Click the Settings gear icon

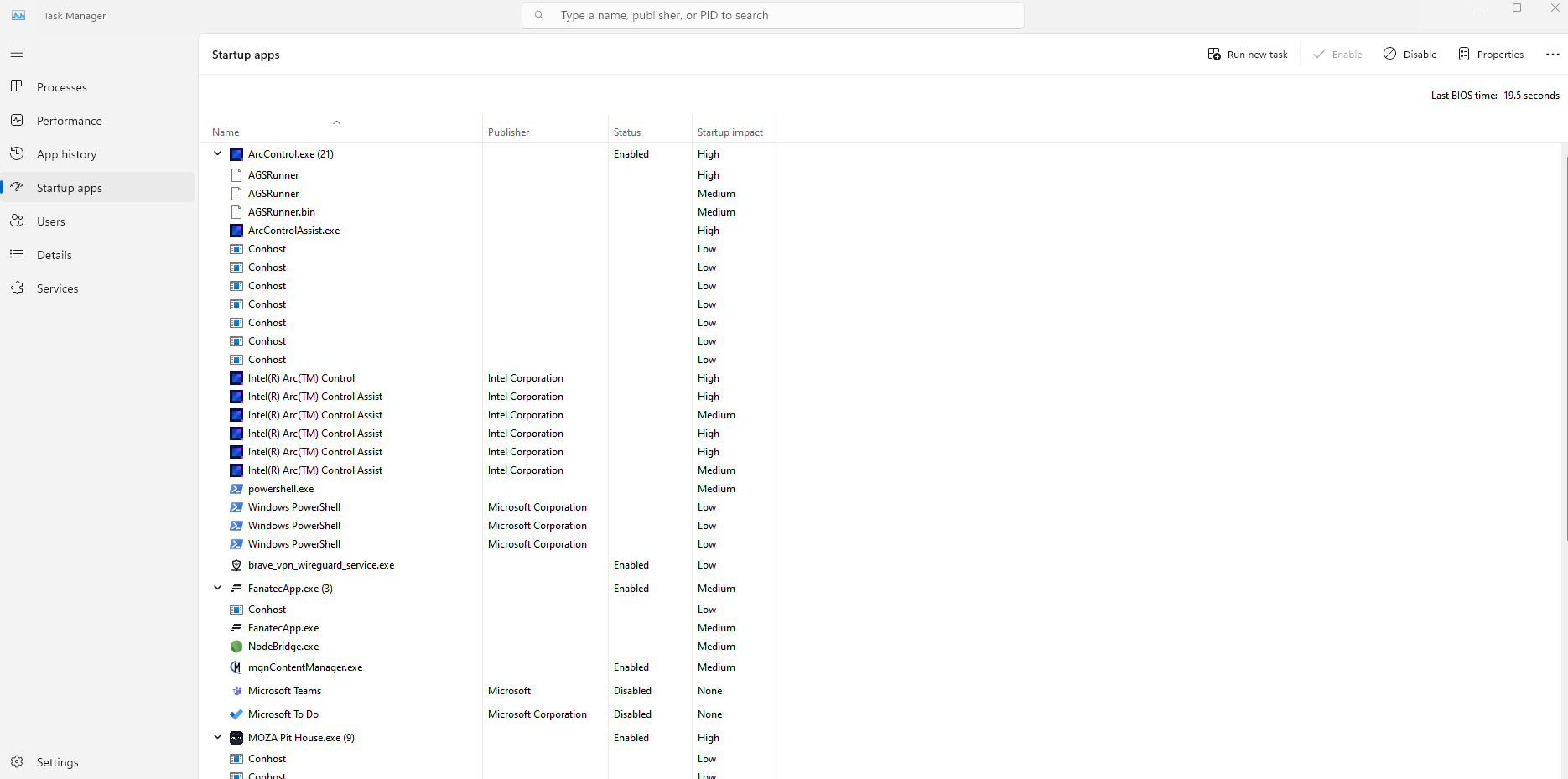(17, 762)
